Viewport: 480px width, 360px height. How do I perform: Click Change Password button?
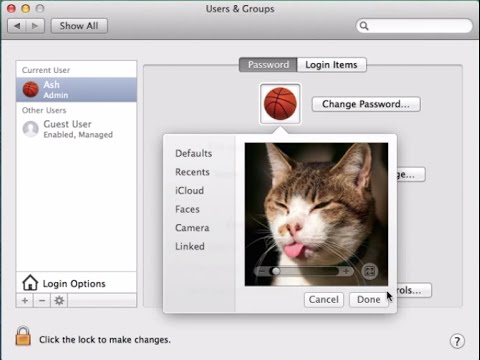[x=366, y=104]
